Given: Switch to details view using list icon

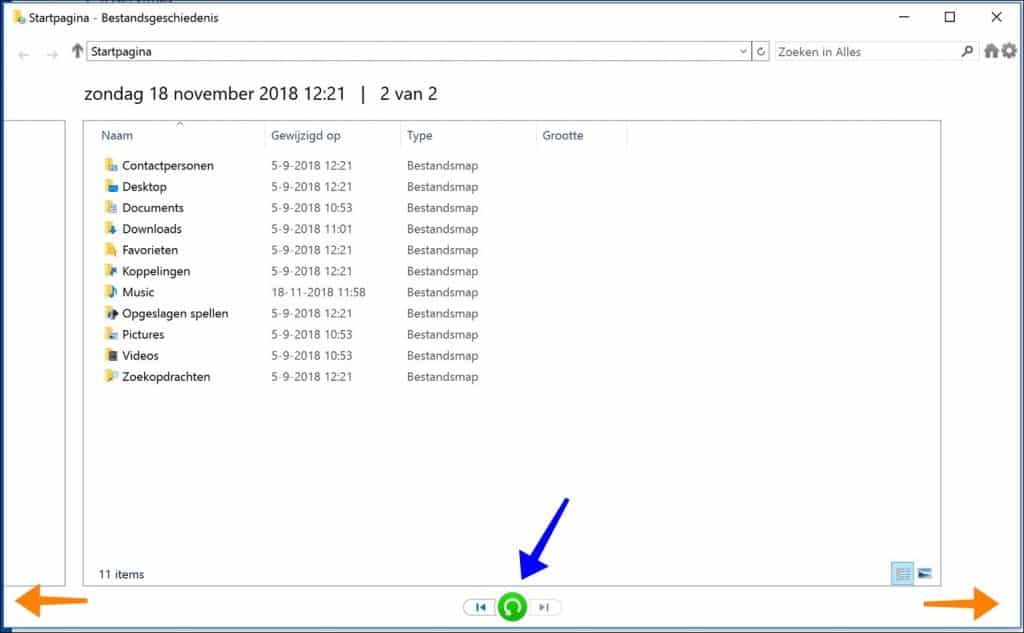Looking at the screenshot, I should tap(902, 572).
